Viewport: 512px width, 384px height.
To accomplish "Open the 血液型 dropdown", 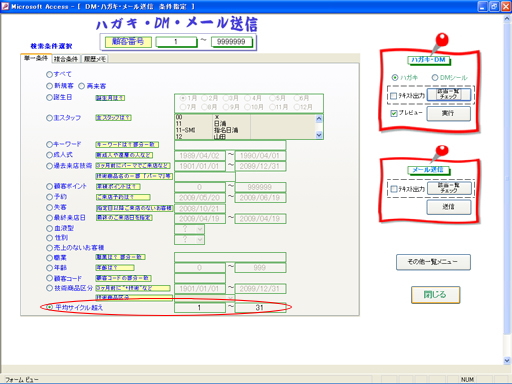I will click(200, 229).
